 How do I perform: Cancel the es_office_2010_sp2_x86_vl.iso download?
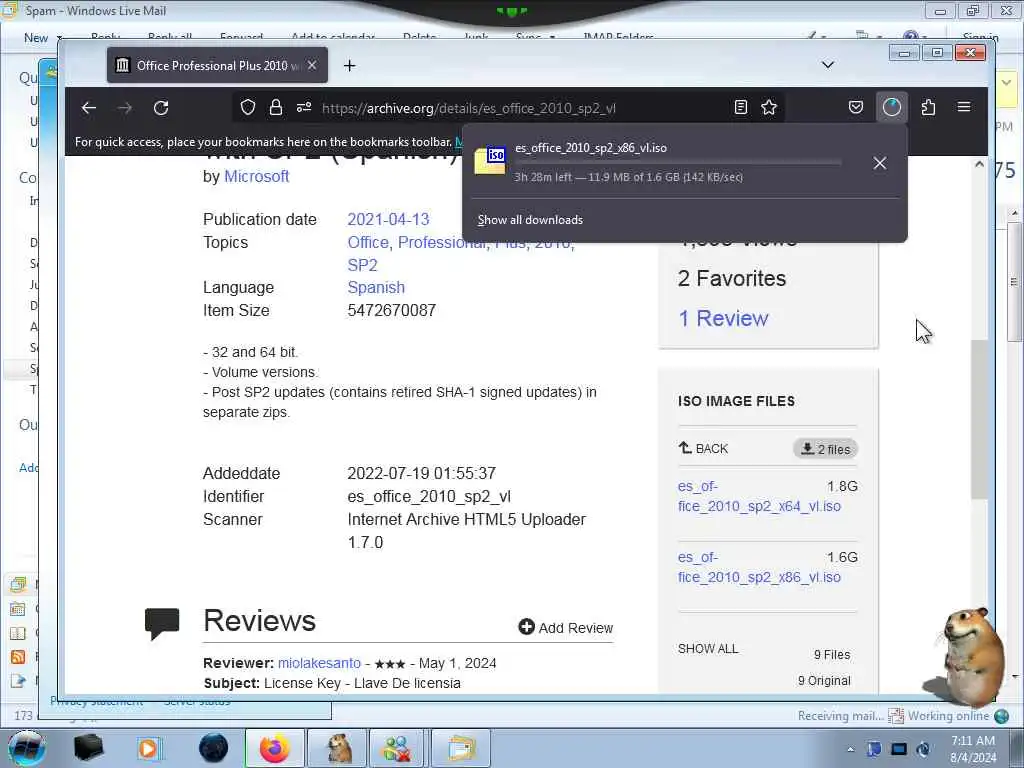[880, 163]
